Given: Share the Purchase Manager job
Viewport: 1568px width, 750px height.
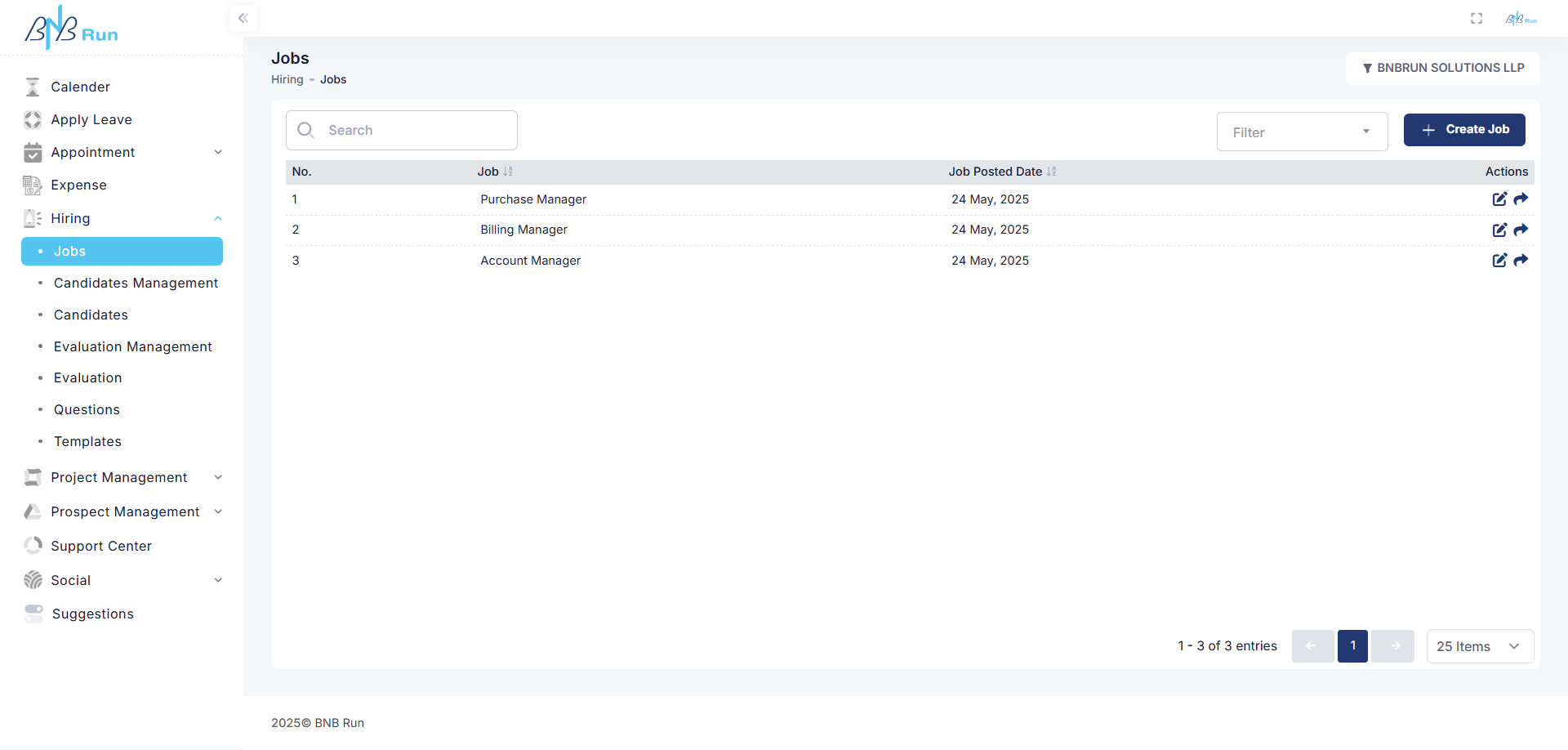Looking at the screenshot, I should [1521, 199].
